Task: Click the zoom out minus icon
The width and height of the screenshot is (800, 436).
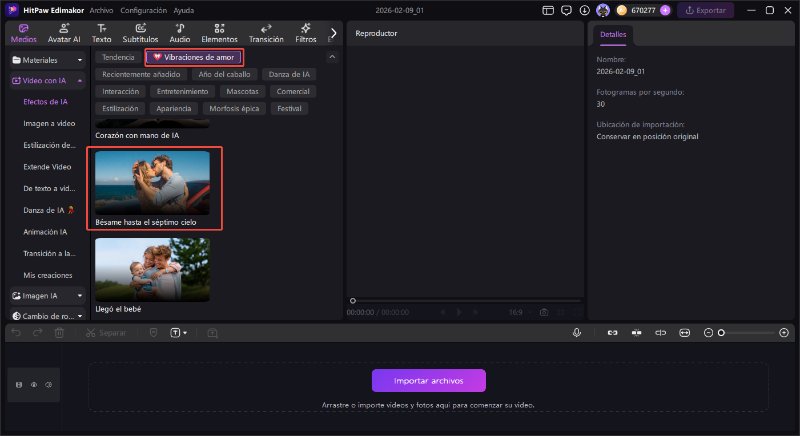Action: click(x=708, y=333)
